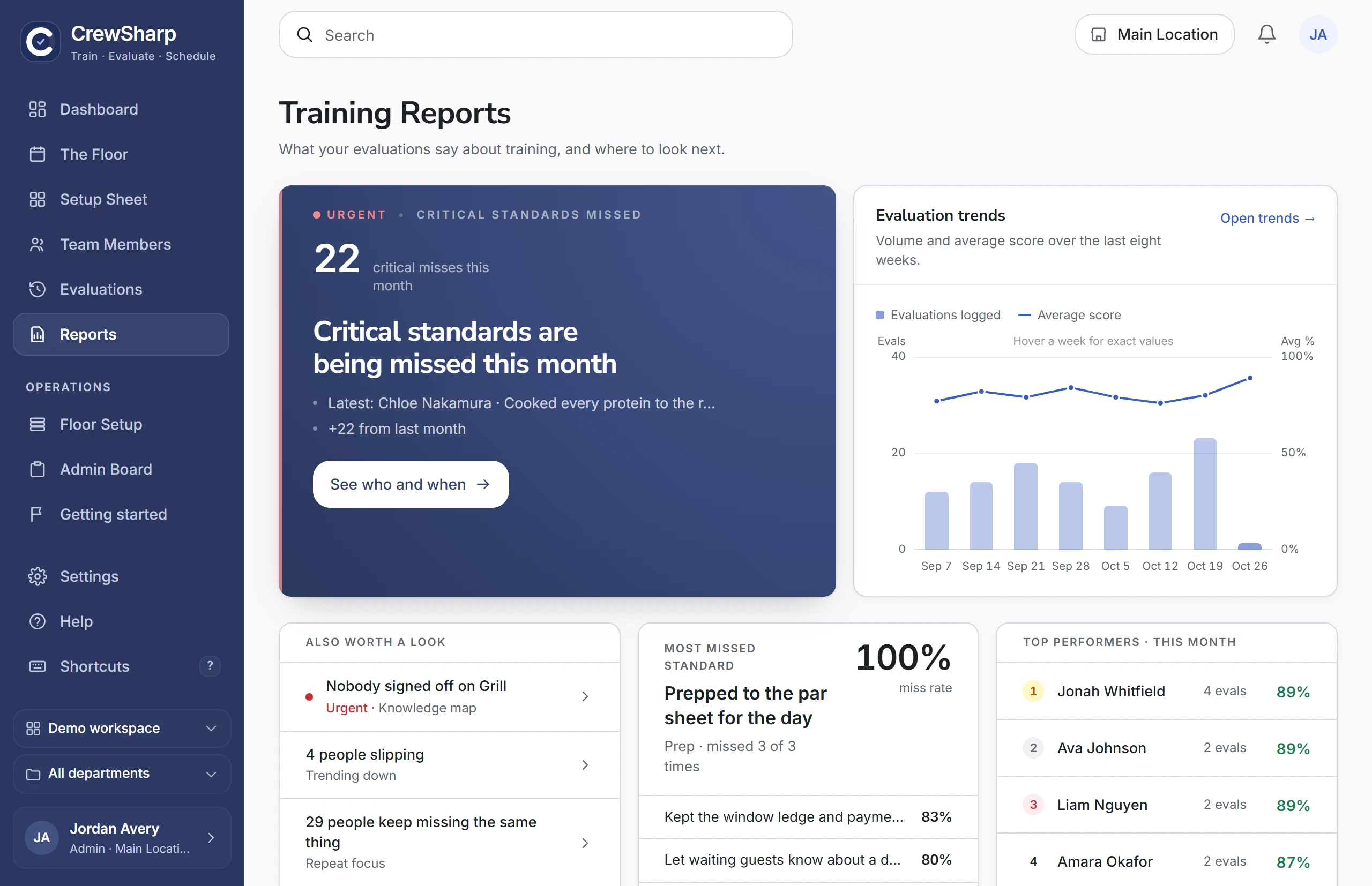Screen dimensions: 1372x886
Task: Open Jonah Whitfield's performer row
Action: (1167, 691)
